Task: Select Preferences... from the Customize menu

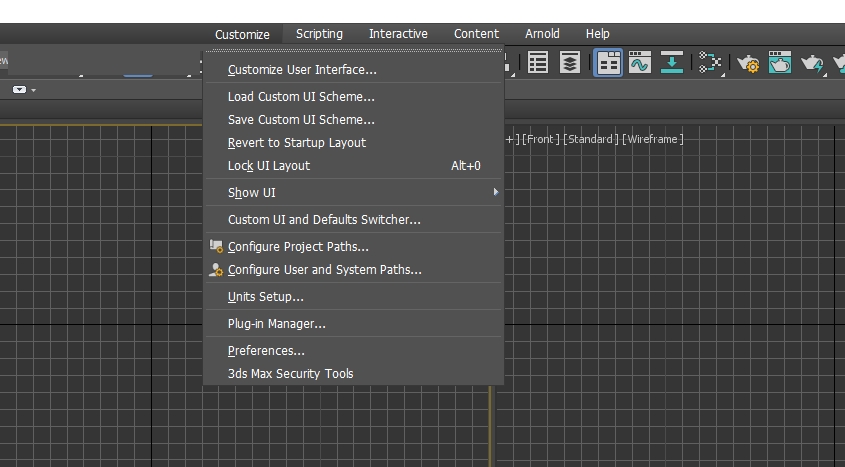Action: click(x=266, y=351)
